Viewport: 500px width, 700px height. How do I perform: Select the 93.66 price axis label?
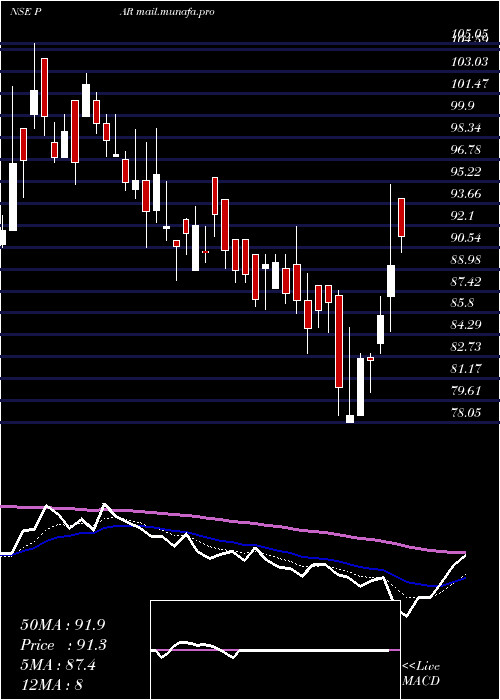(x=468, y=193)
